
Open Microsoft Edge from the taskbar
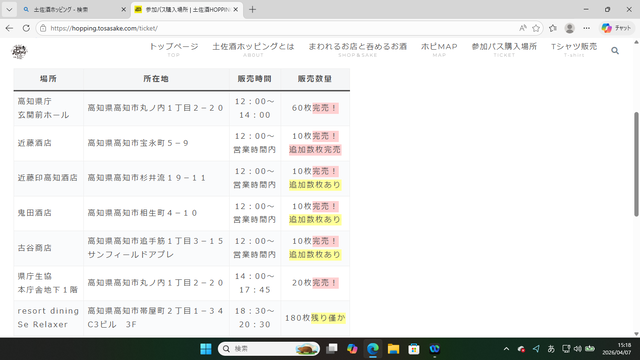373,349
